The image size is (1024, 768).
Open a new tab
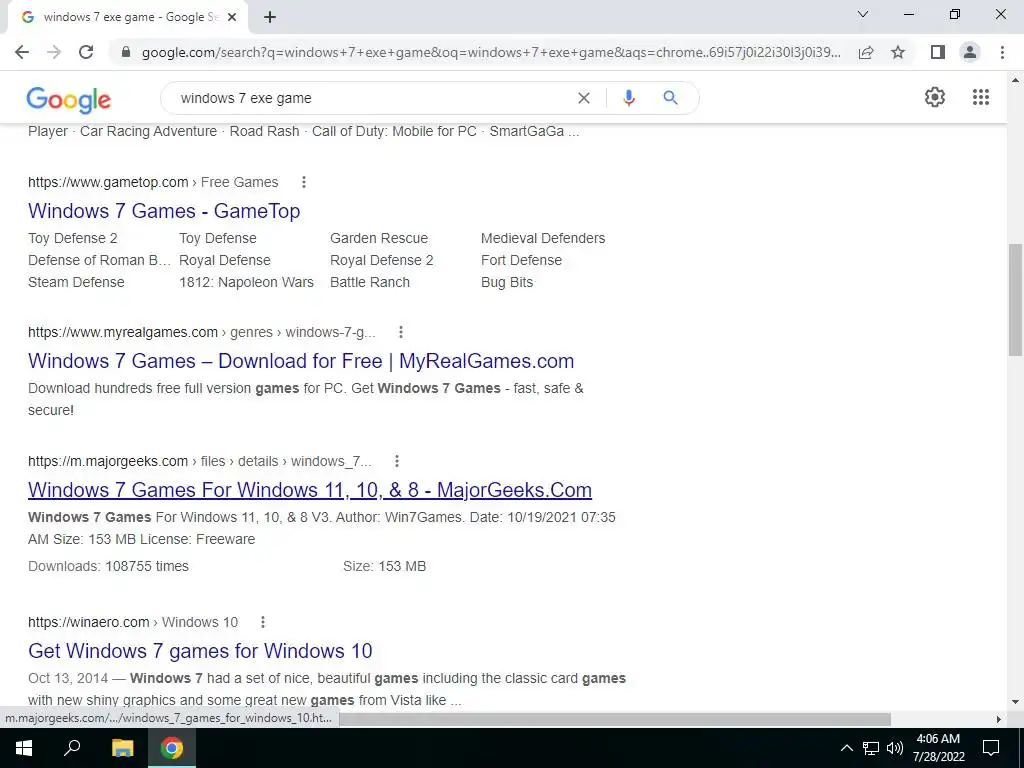(270, 18)
